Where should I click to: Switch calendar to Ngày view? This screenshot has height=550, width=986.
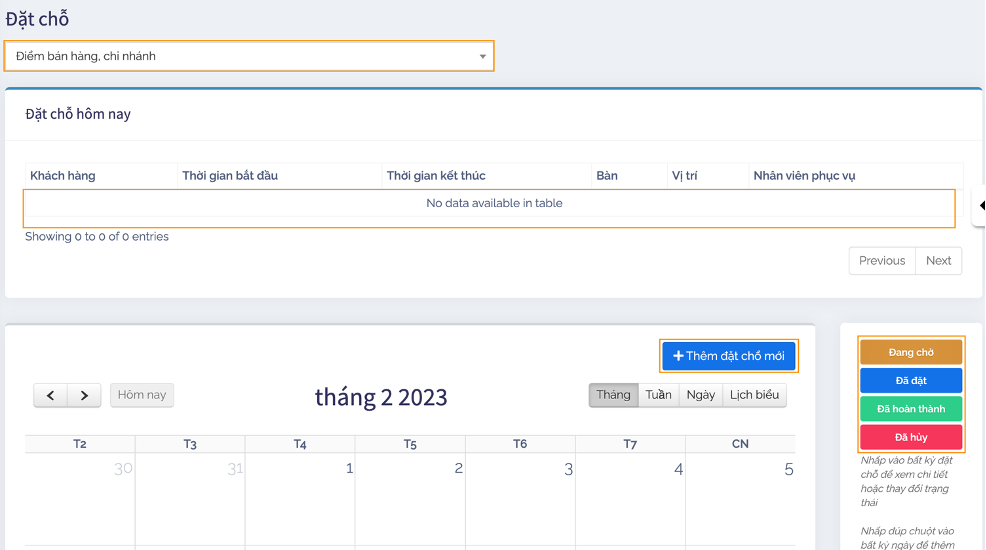point(700,395)
